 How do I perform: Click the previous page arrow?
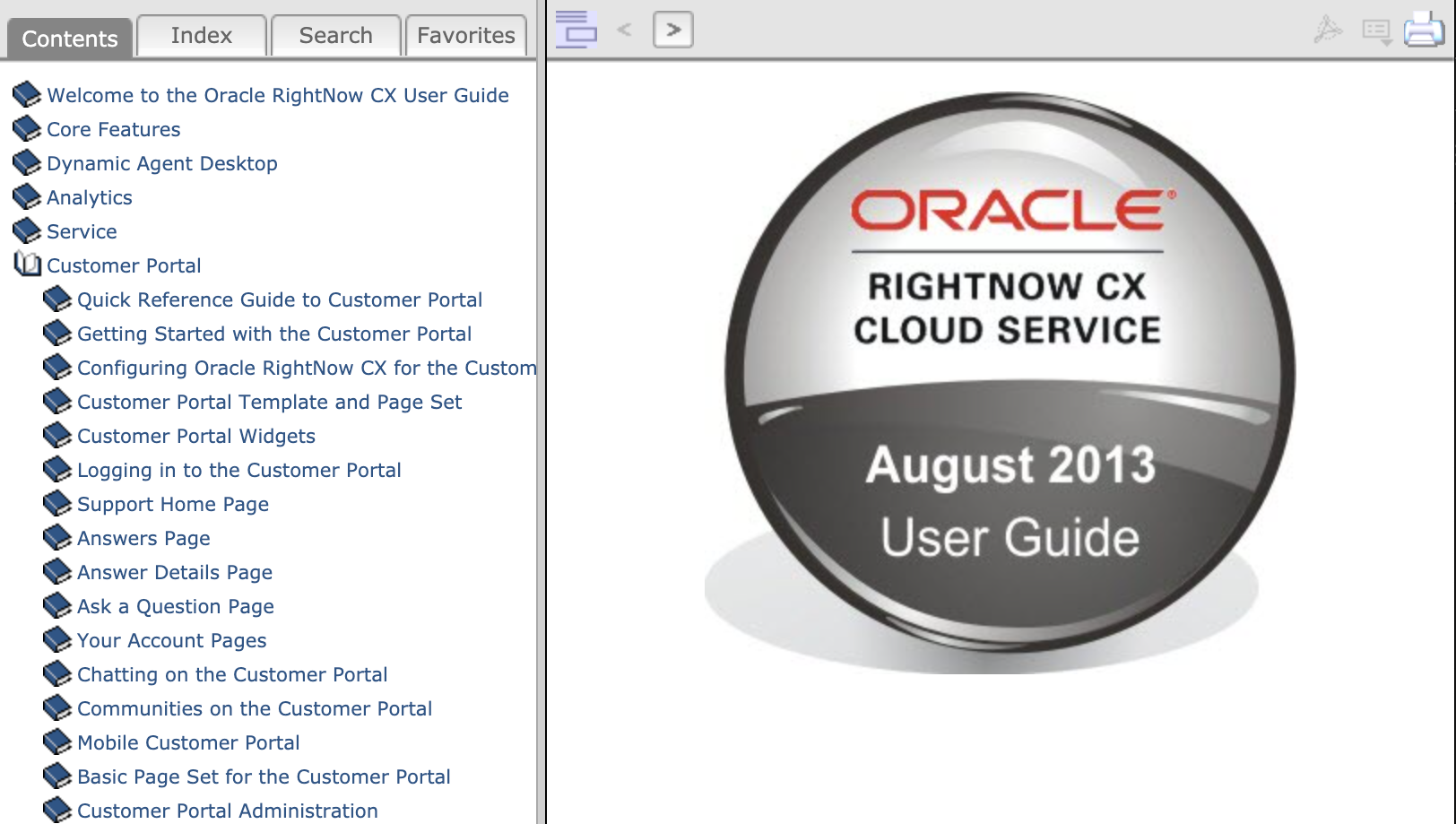625,30
